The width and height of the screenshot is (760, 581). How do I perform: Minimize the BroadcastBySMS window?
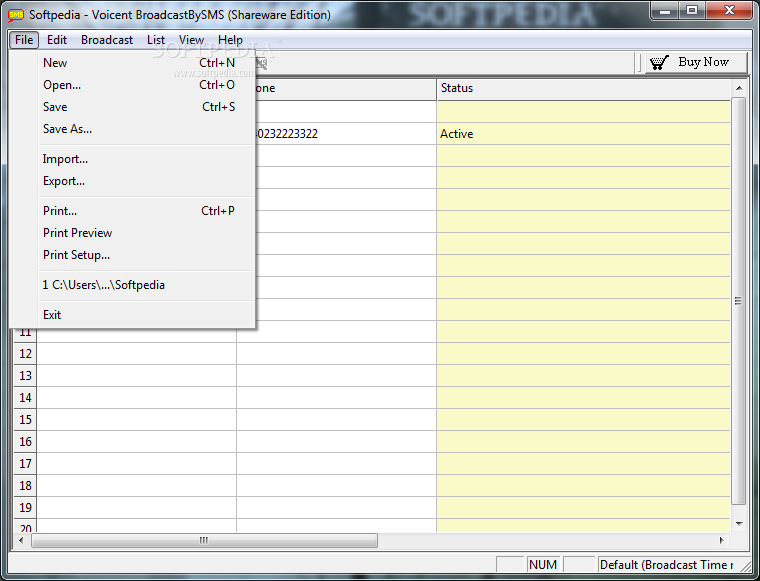click(665, 11)
